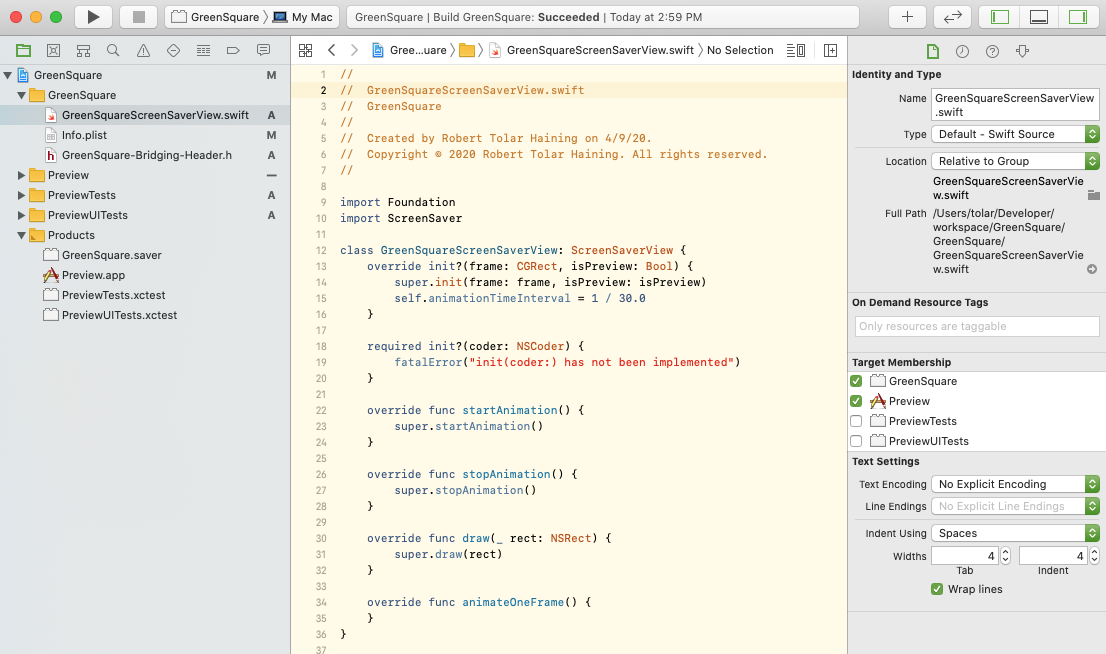Switch to the issue navigator warning icon

pyautogui.click(x=143, y=50)
